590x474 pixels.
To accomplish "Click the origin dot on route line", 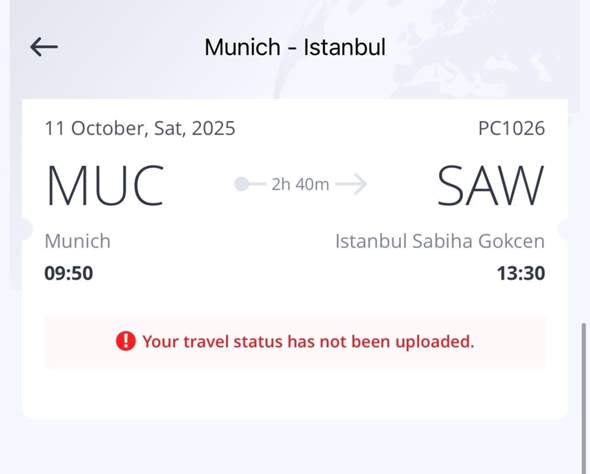I will (242, 184).
